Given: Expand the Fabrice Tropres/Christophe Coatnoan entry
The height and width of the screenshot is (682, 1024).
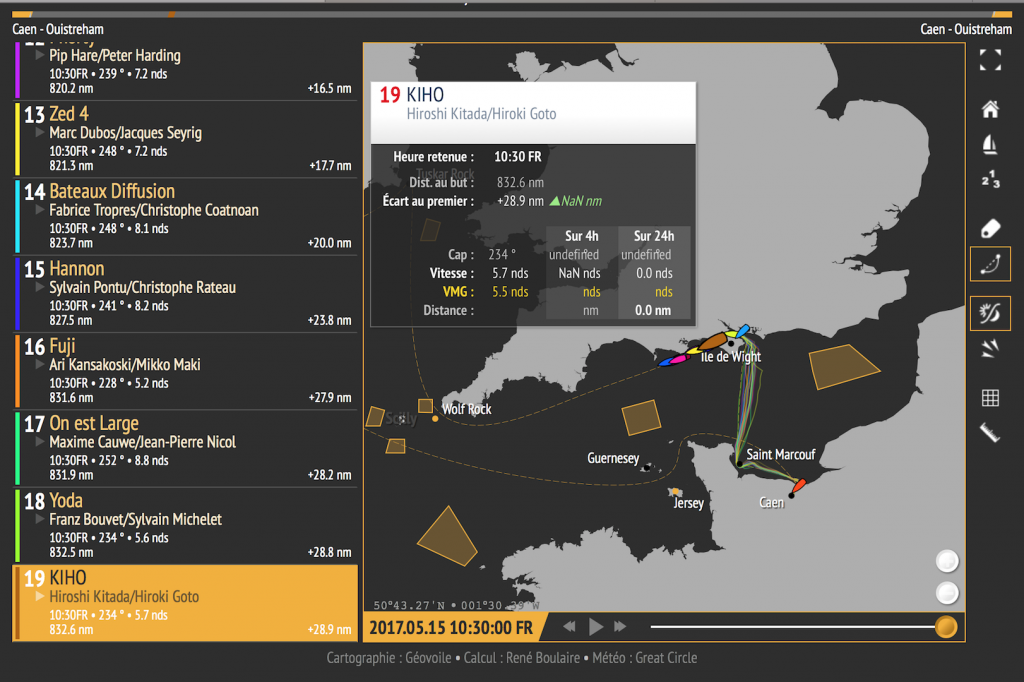Looking at the screenshot, I should tap(40, 209).
